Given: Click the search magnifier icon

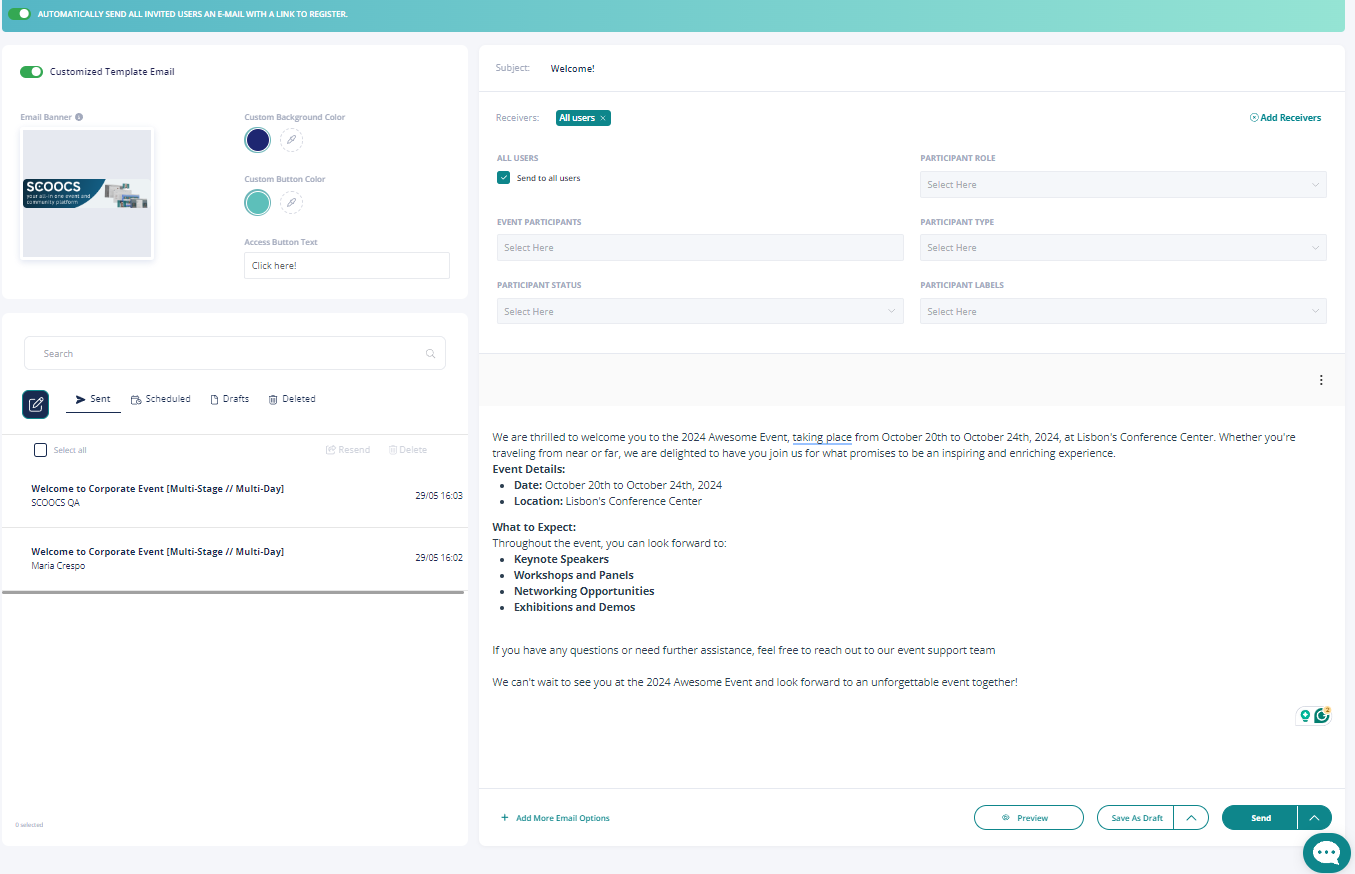Looking at the screenshot, I should coord(430,354).
